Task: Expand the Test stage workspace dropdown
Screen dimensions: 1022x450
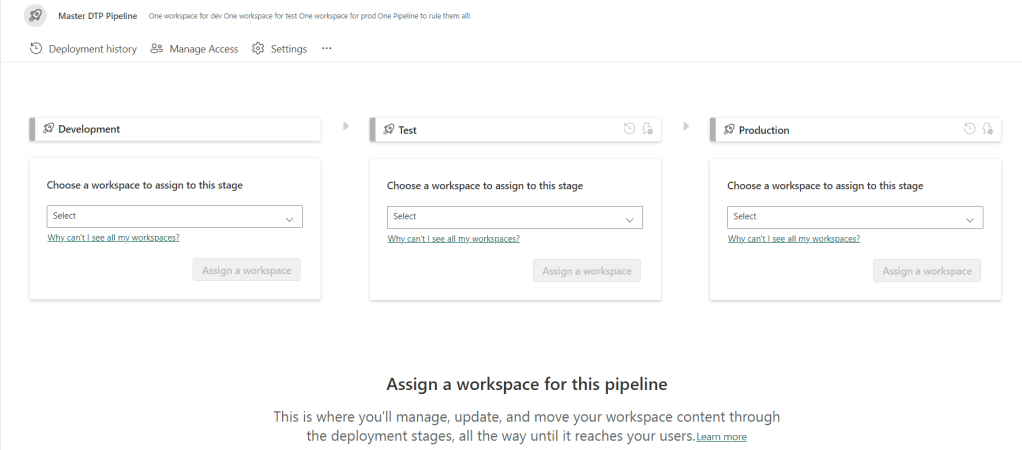Action: coord(514,217)
